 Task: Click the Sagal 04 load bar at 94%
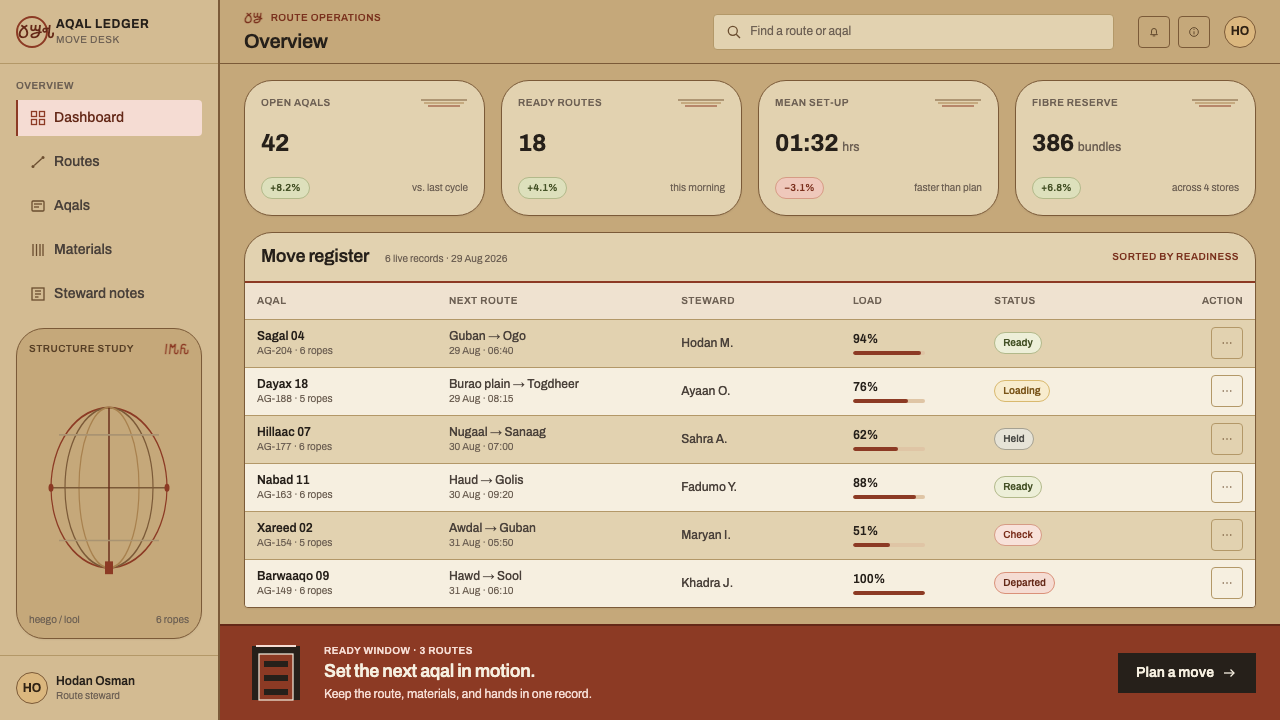[889, 353]
